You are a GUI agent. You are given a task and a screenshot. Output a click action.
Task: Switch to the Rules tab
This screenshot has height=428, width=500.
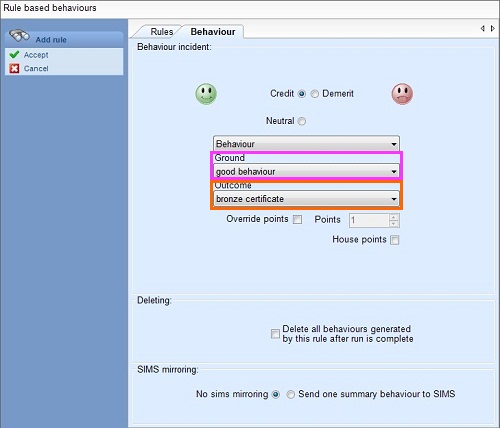[162, 32]
